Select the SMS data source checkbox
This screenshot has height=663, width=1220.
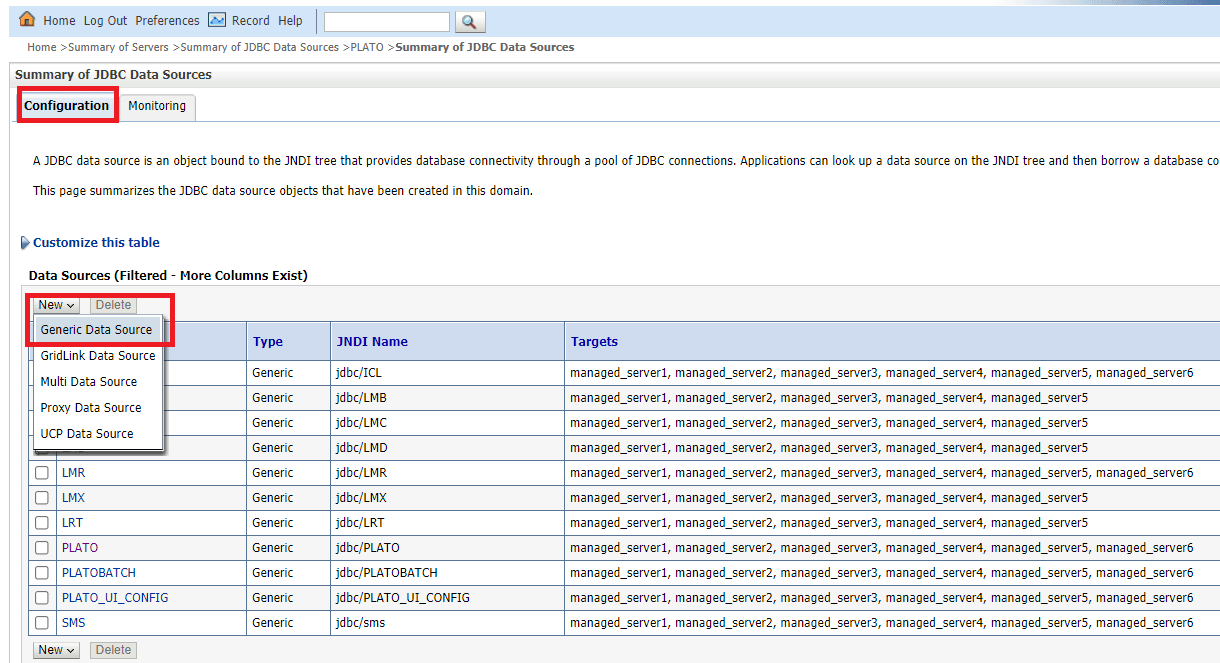tap(42, 623)
